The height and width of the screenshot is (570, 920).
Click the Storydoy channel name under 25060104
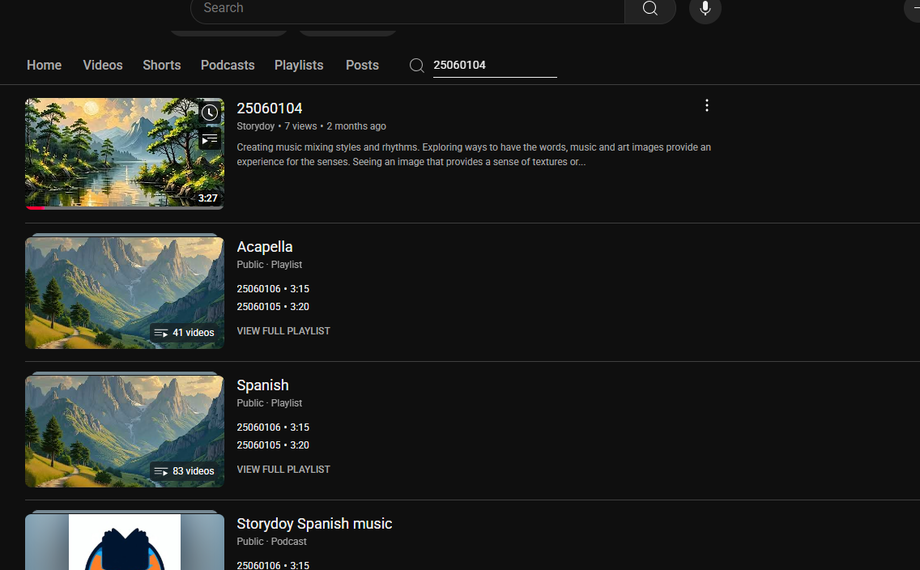click(x=255, y=126)
